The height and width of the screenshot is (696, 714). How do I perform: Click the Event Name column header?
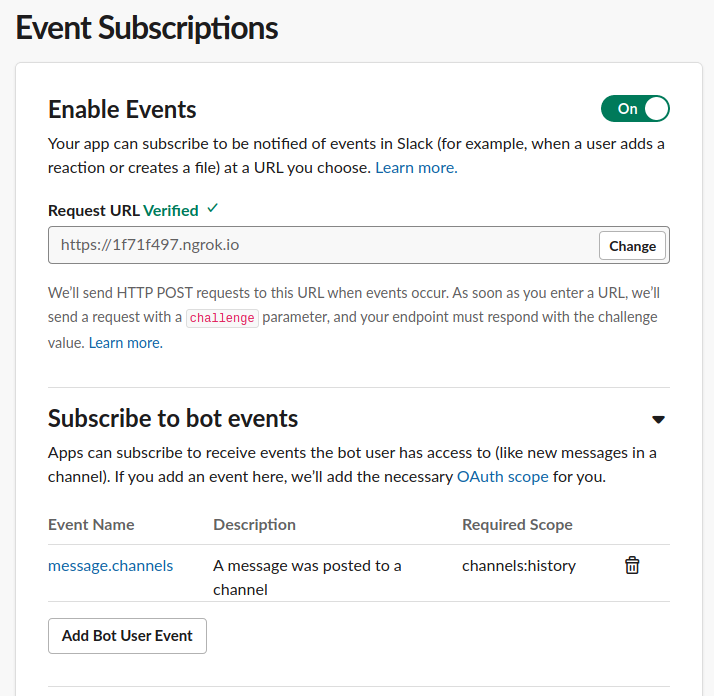(91, 525)
